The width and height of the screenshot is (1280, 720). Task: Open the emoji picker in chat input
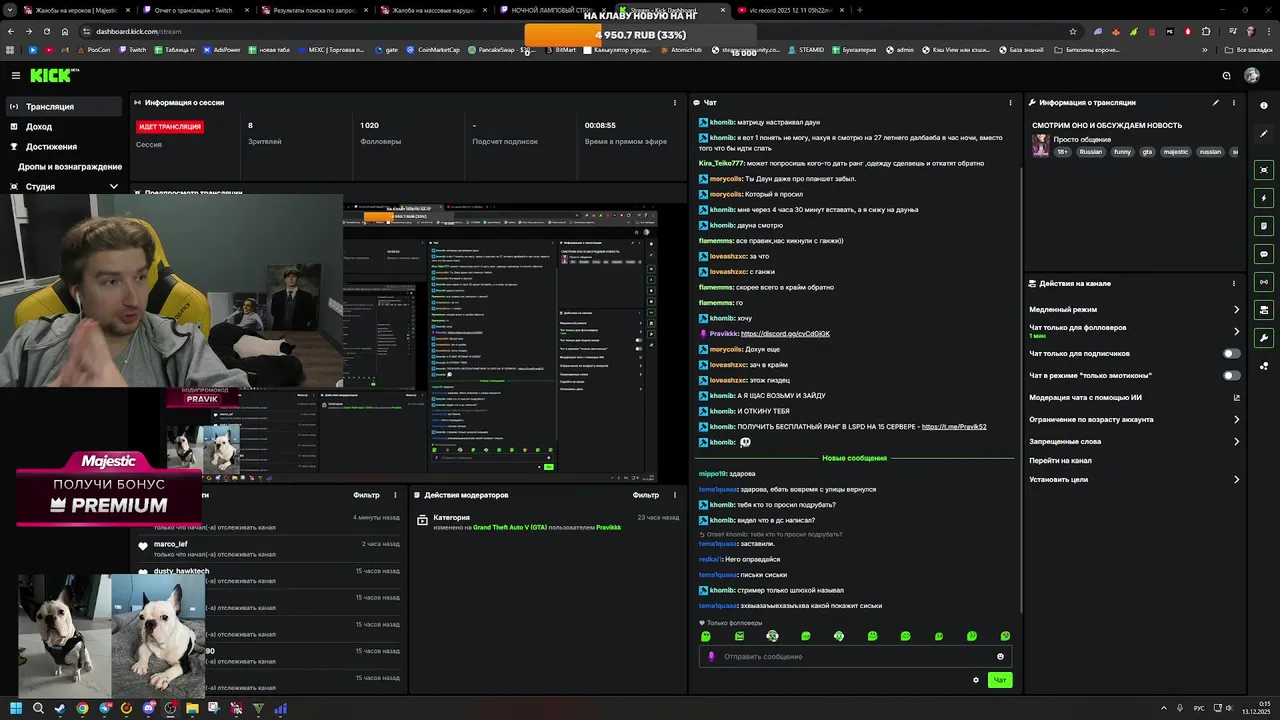pyautogui.click(x=1000, y=656)
